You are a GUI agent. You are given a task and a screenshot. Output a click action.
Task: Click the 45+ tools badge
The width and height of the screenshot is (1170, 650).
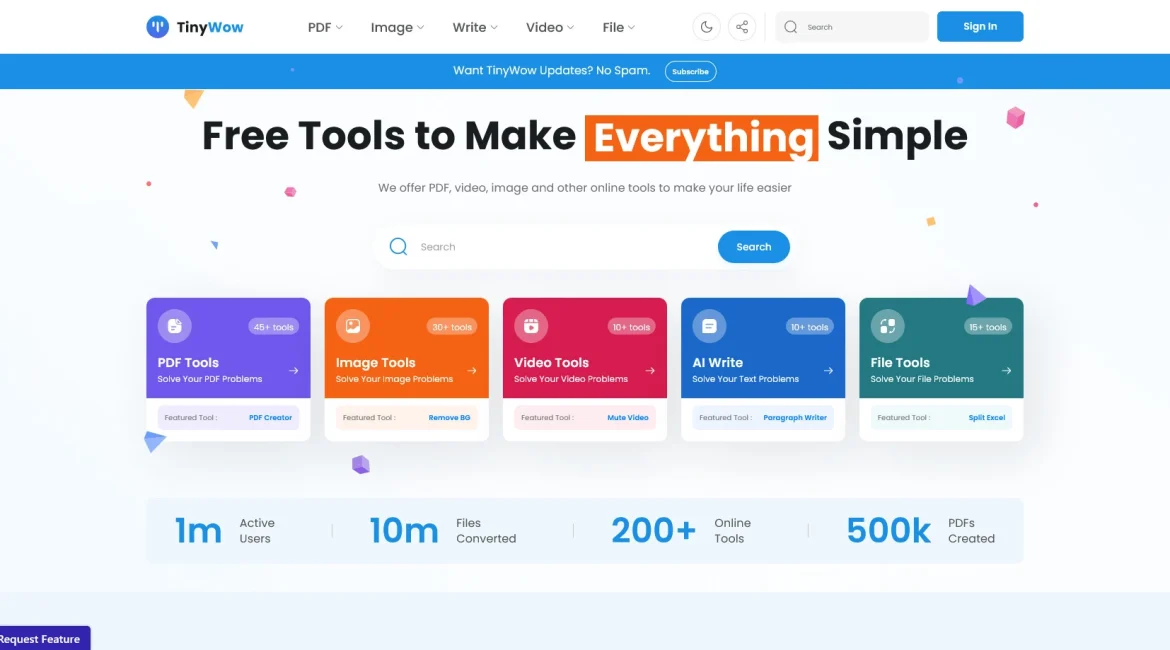tap(273, 327)
